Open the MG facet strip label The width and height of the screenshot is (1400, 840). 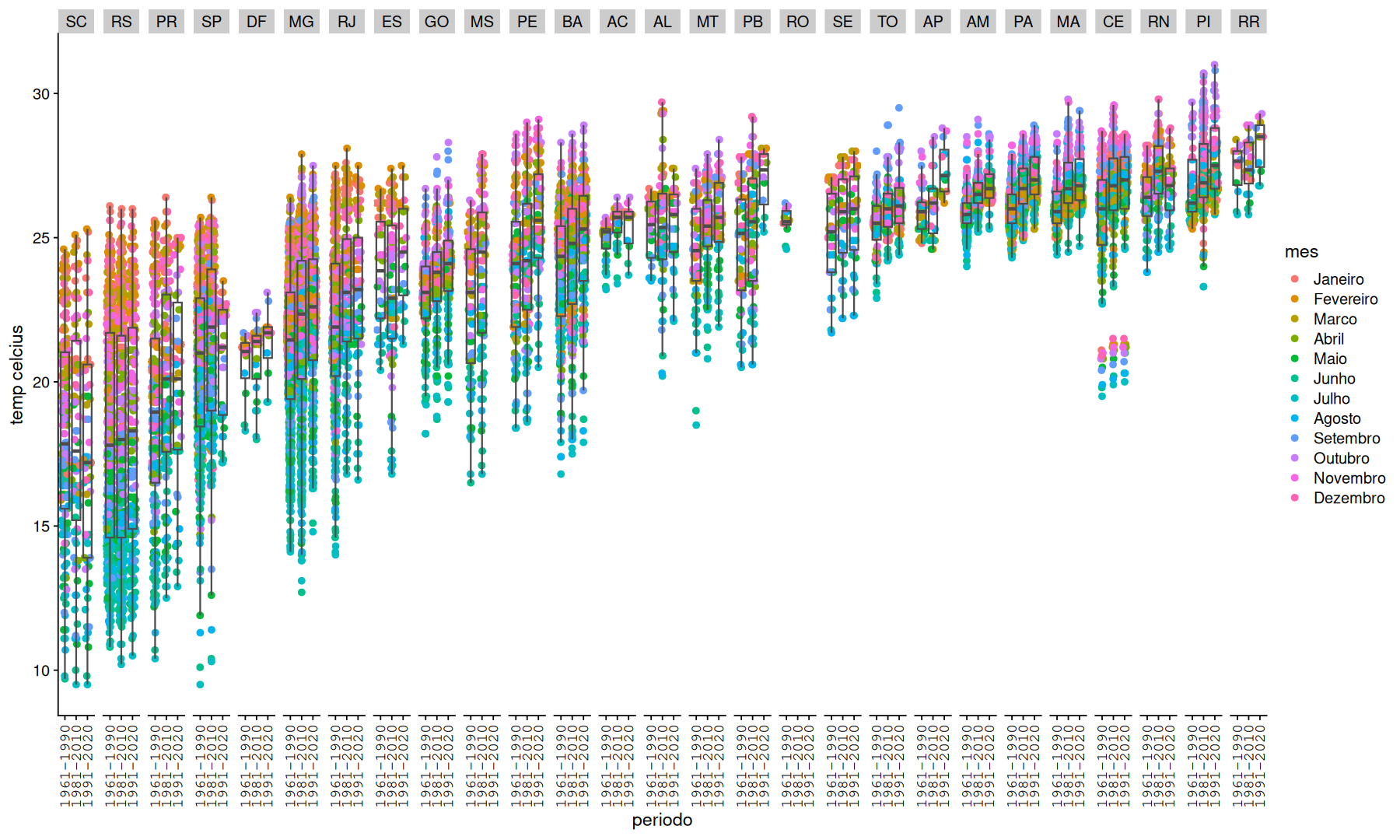(302, 22)
